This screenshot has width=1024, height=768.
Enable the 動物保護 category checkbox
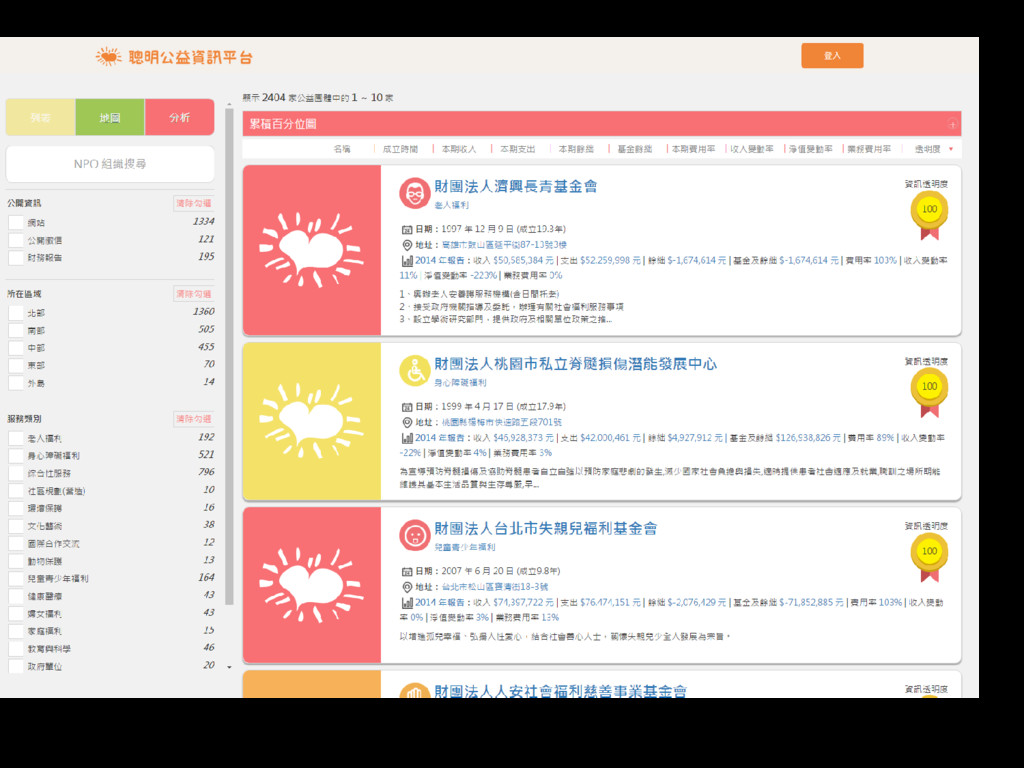click(x=16, y=561)
